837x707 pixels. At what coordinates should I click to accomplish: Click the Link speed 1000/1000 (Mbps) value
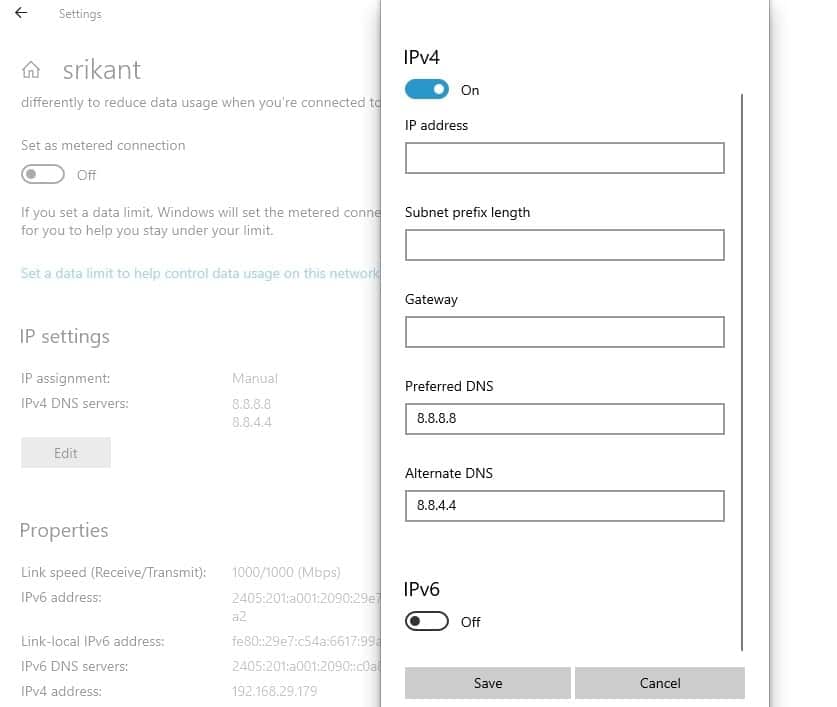pyautogui.click(x=286, y=573)
